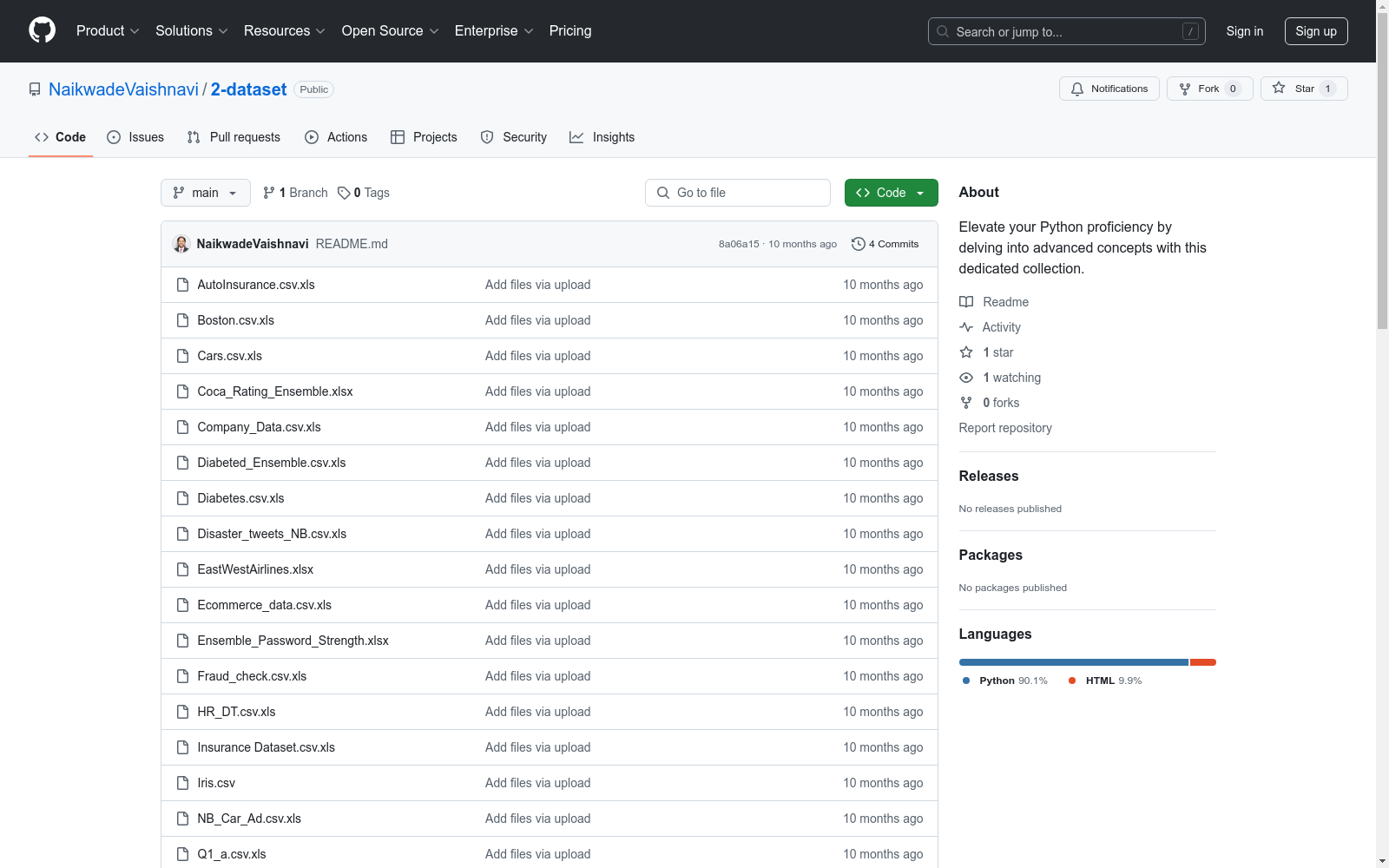Open commit hash 8a06a15 link
Screen dimensions: 1389x868
739,244
